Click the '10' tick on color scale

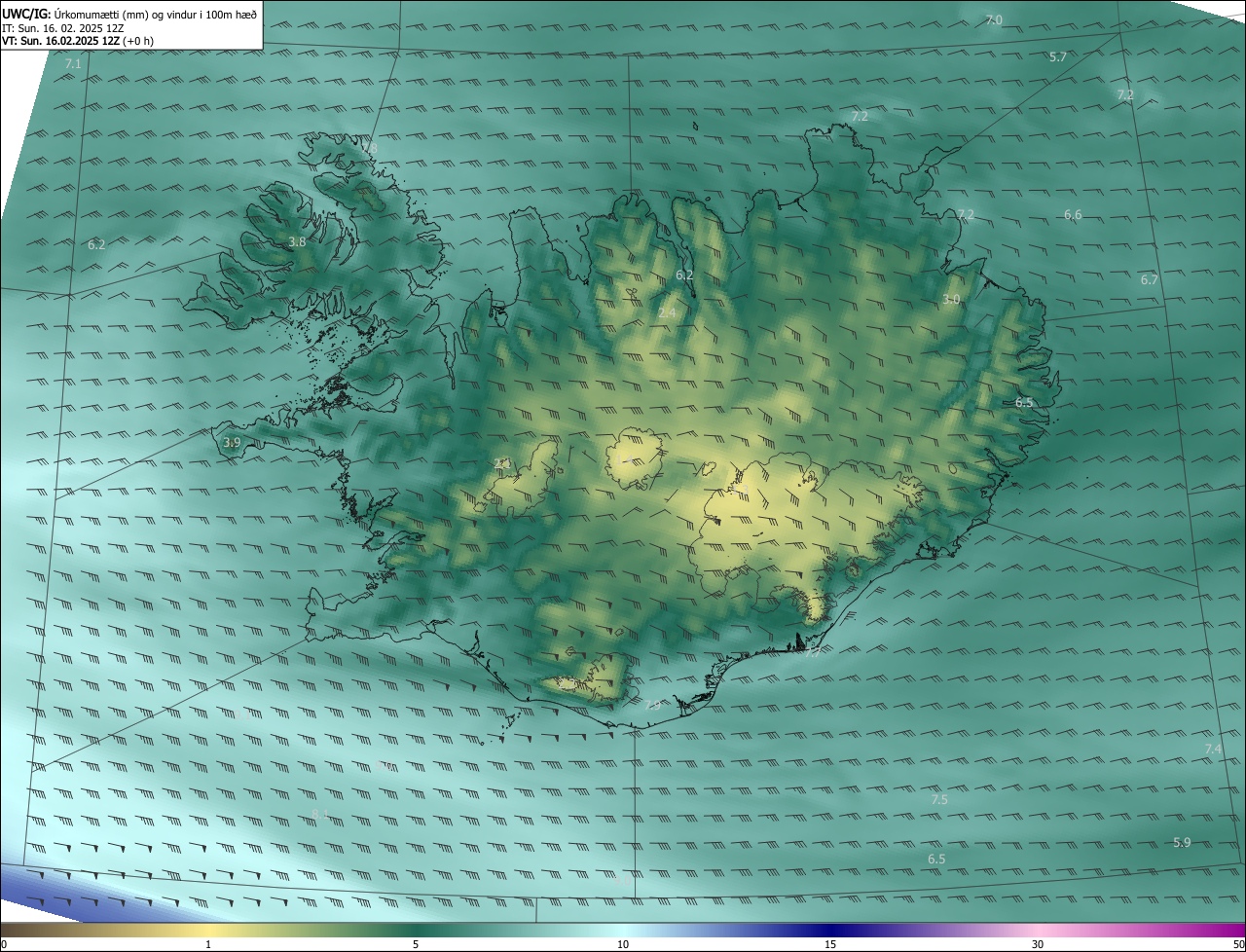pyautogui.click(x=623, y=944)
